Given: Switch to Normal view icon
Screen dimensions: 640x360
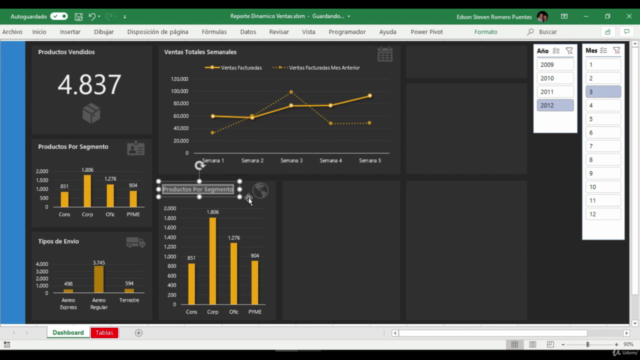Looking at the screenshot, I should [515, 345].
